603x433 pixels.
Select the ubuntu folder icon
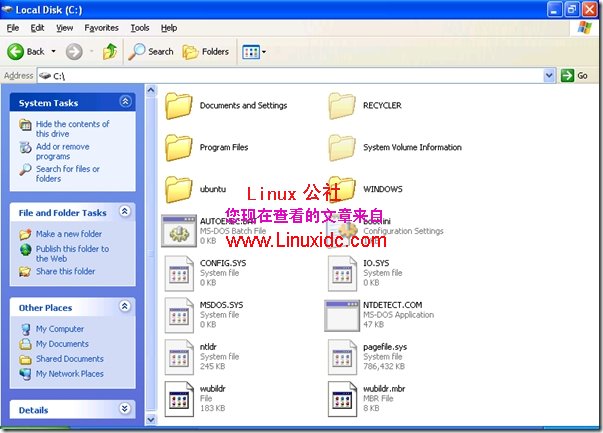pos(178,190)
